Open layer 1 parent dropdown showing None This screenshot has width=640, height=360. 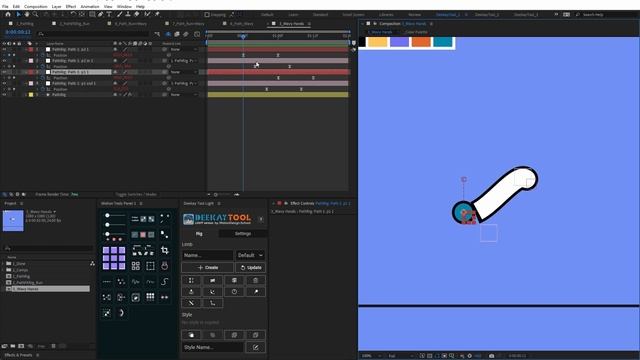[x=184, y=49]
